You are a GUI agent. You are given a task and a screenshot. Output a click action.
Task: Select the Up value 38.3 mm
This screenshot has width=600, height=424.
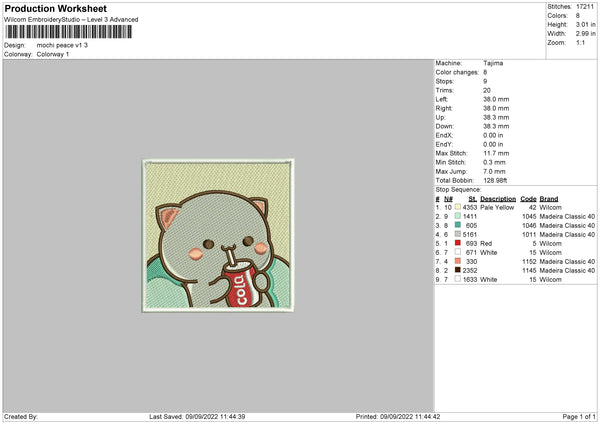coord(496,117)
